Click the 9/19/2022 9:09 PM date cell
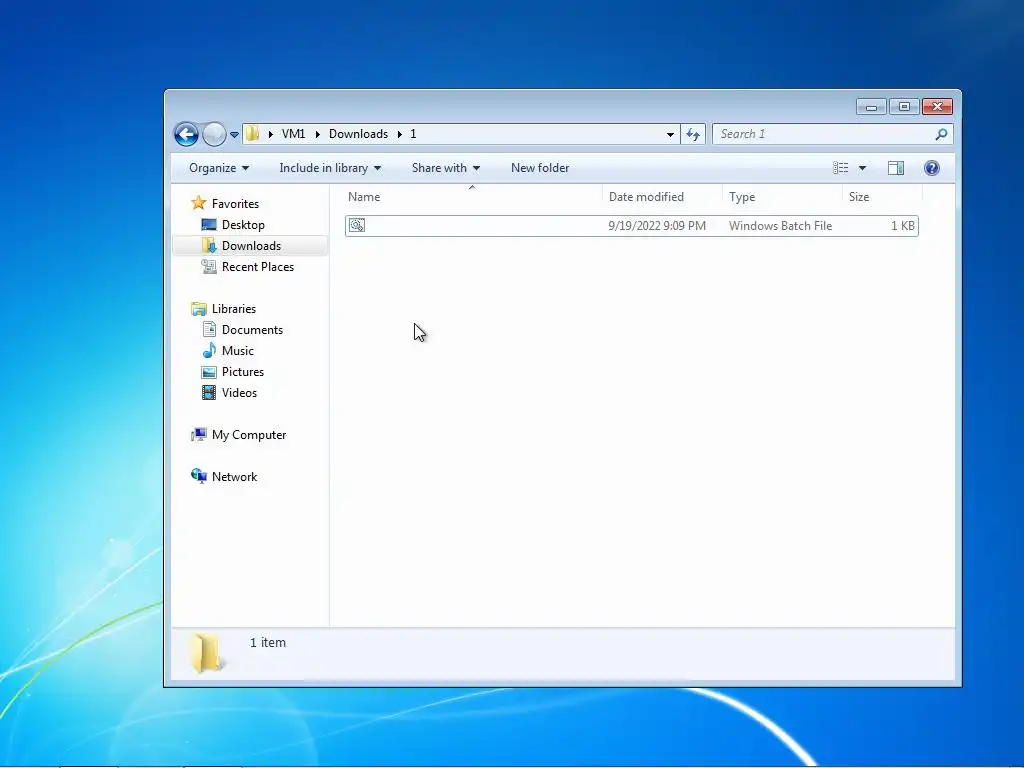The height and width of the screenshot is (768, 1024). coord(657,226)
